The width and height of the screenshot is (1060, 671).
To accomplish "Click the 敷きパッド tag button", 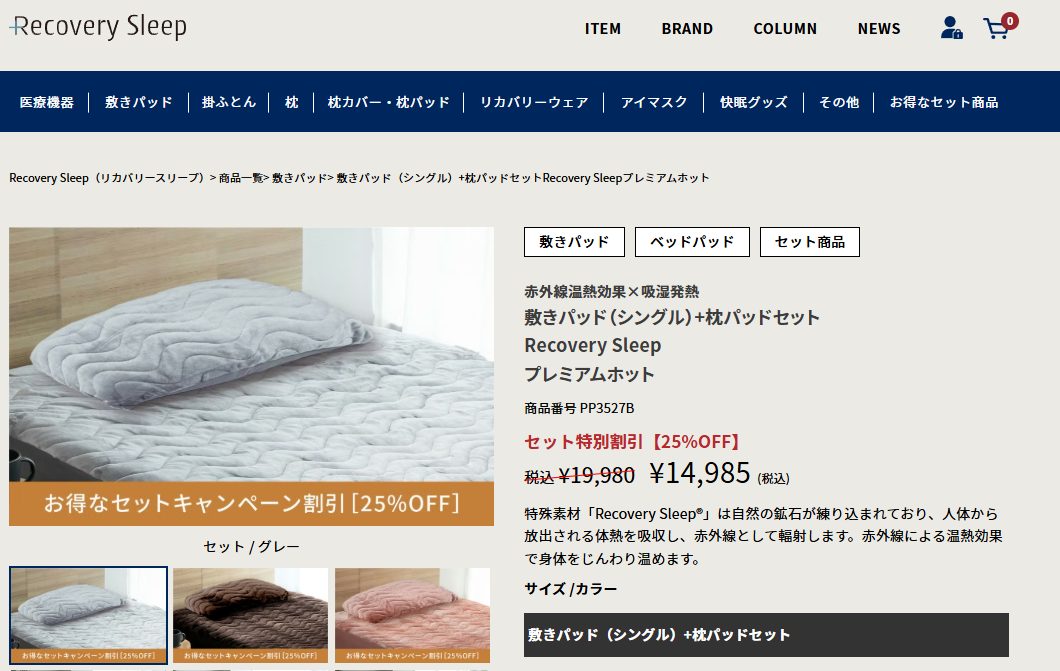I will coord(574,242).
